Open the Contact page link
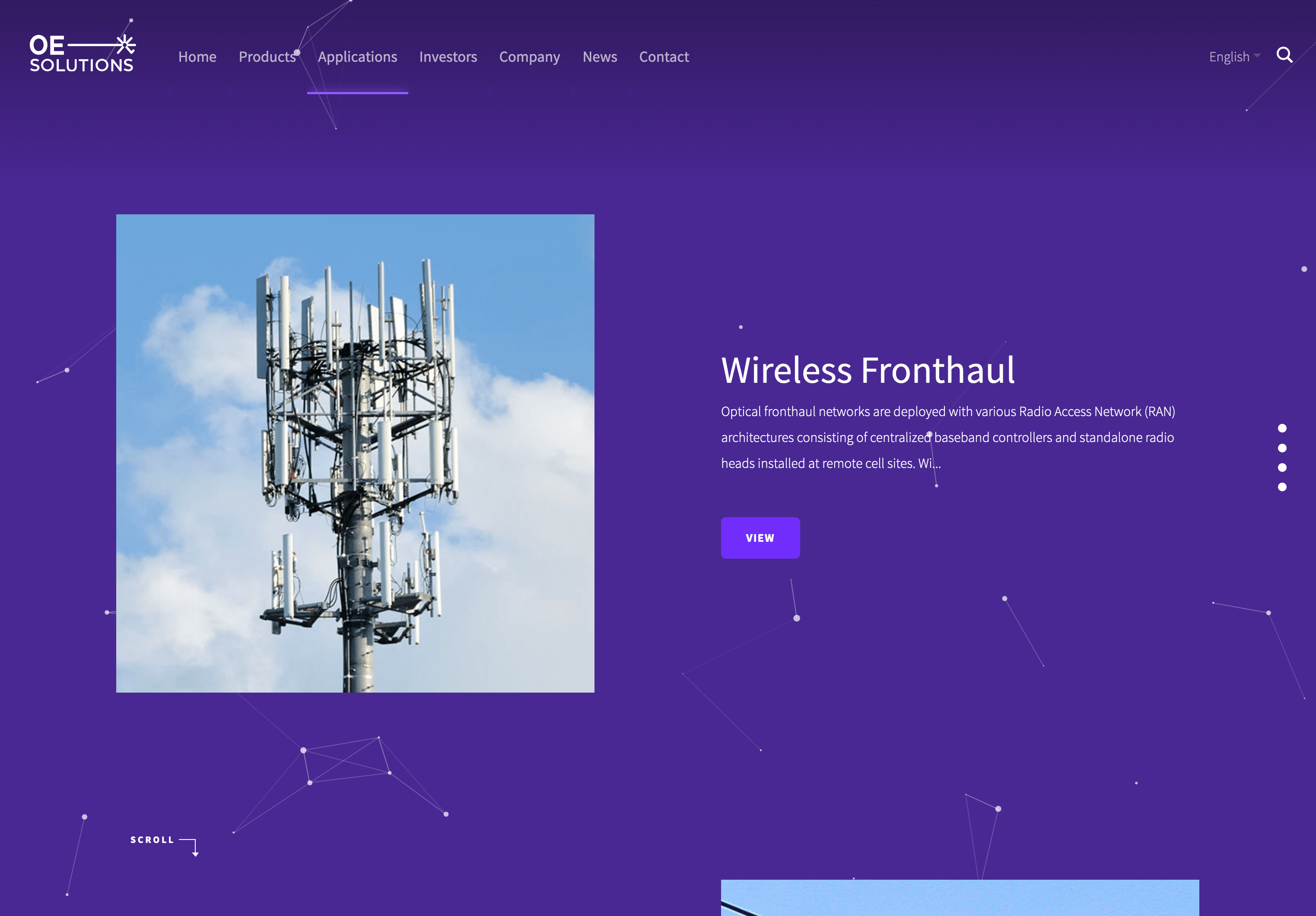Viewport: 1316px width, 916px height. click(x=664, y=57)
